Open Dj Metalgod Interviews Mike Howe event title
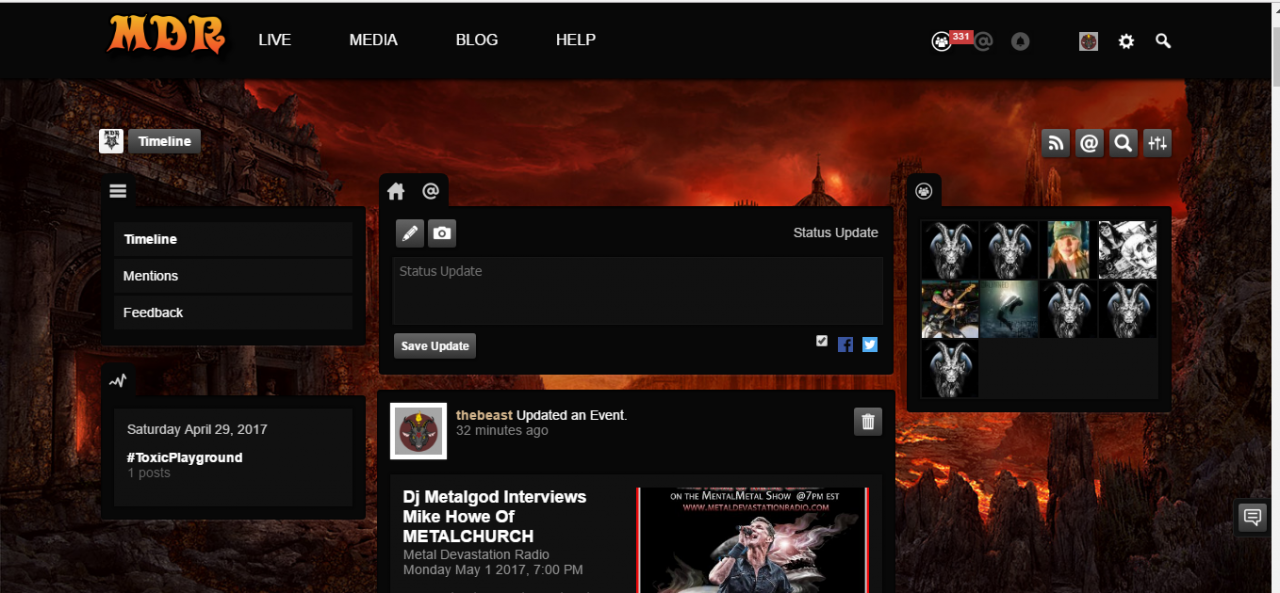 point(495,516)
